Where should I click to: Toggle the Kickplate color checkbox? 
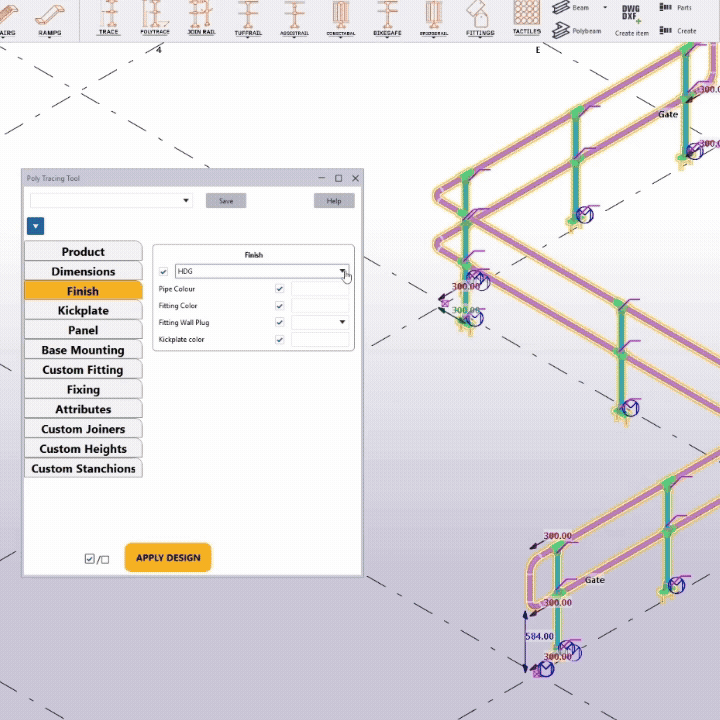[280, 340]
